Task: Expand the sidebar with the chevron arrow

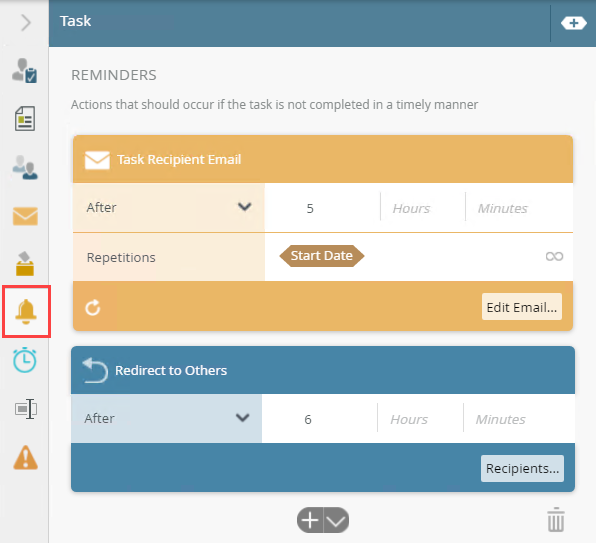Action: [x=25, y=22]
